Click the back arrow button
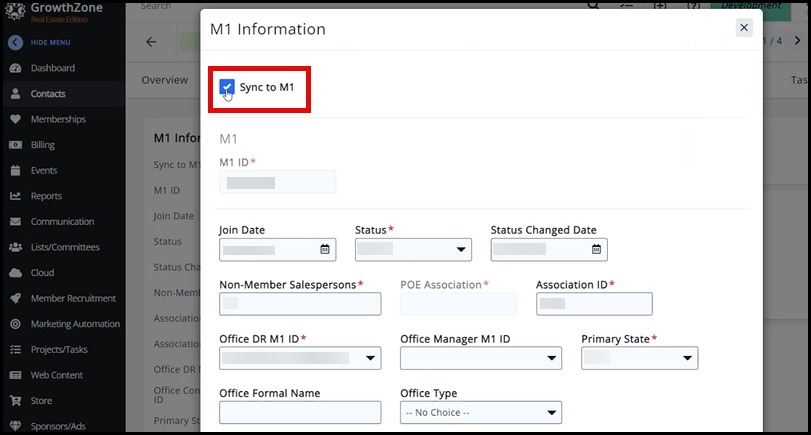This screenshot has height=435, width=811. point(152,42)
